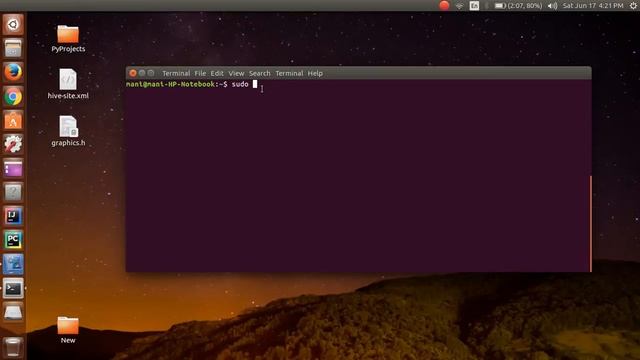Open the View menu in Terminal
The height and width of the screenshot is (360, 640).
(x=236, y=73)
